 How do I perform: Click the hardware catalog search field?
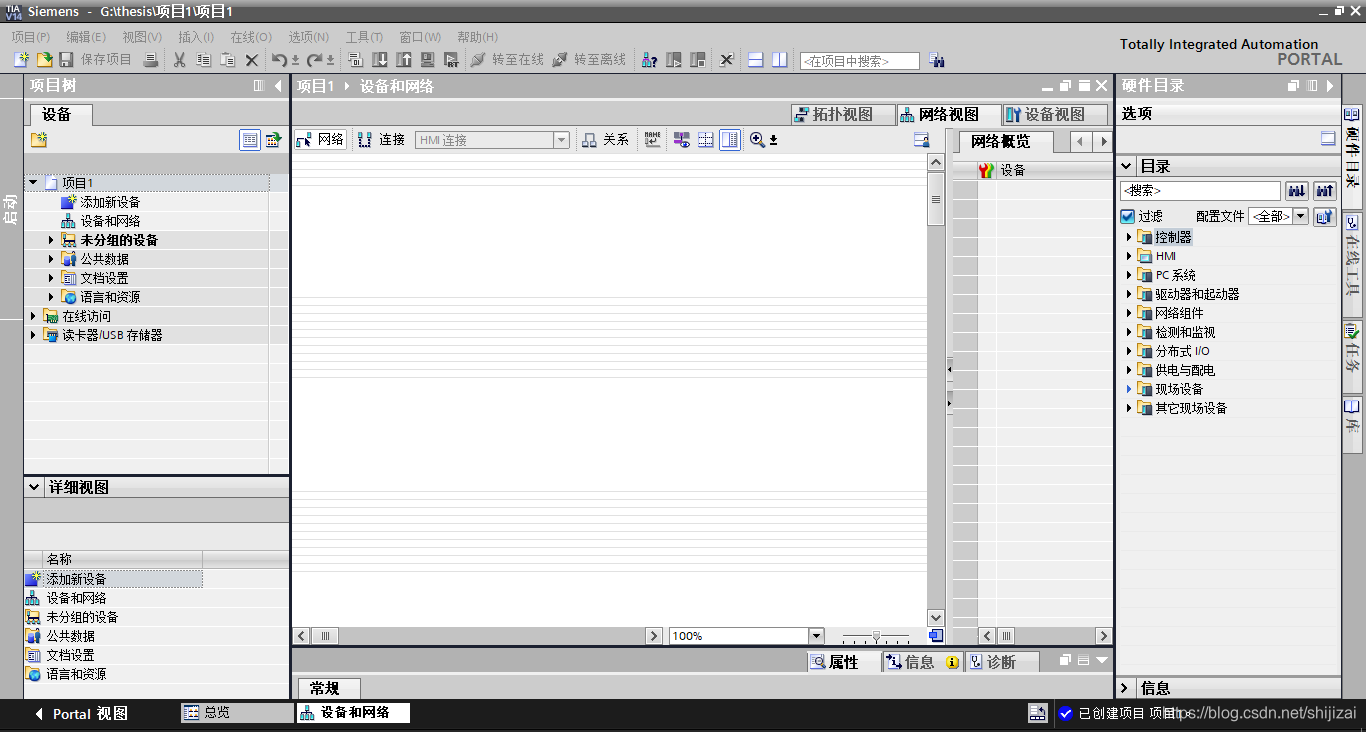pos(1200,190)
